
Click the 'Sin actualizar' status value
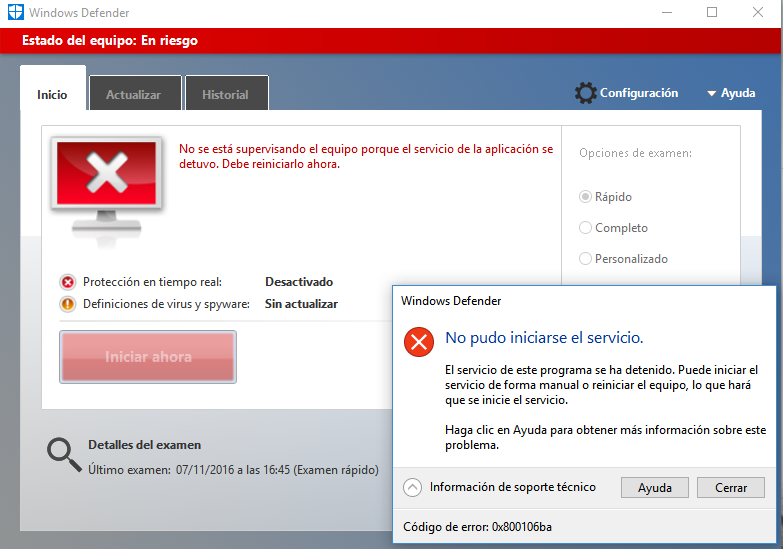point(301,304)
